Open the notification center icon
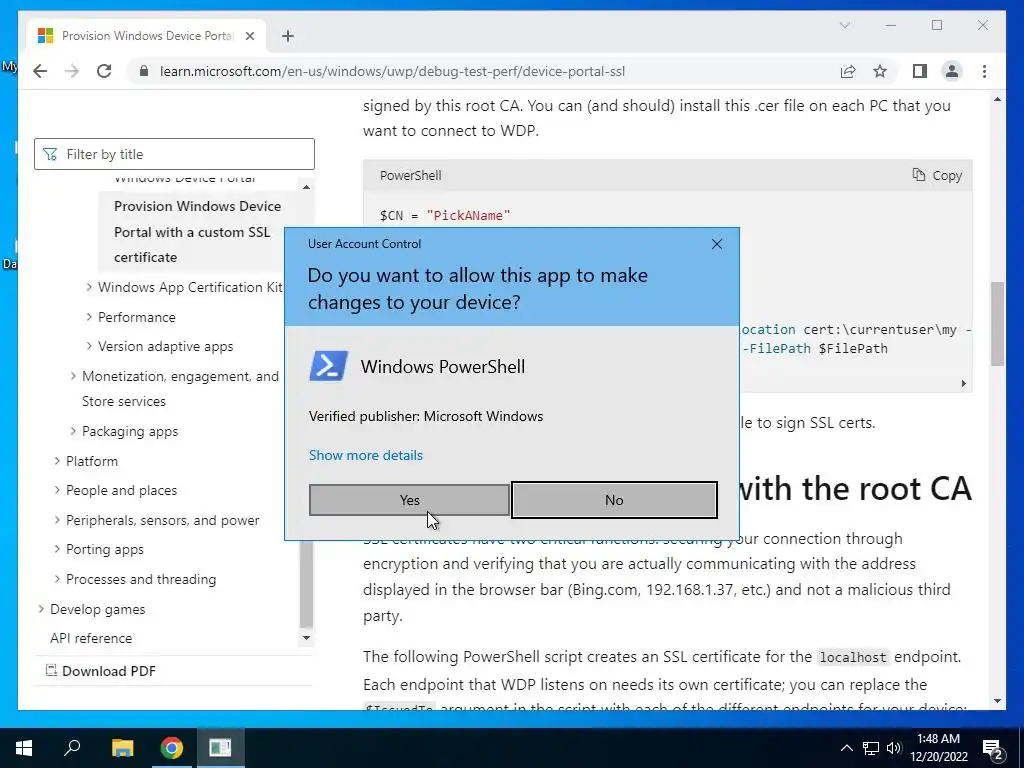Screen dimensions: 1024x768 [x=992, y=748]
